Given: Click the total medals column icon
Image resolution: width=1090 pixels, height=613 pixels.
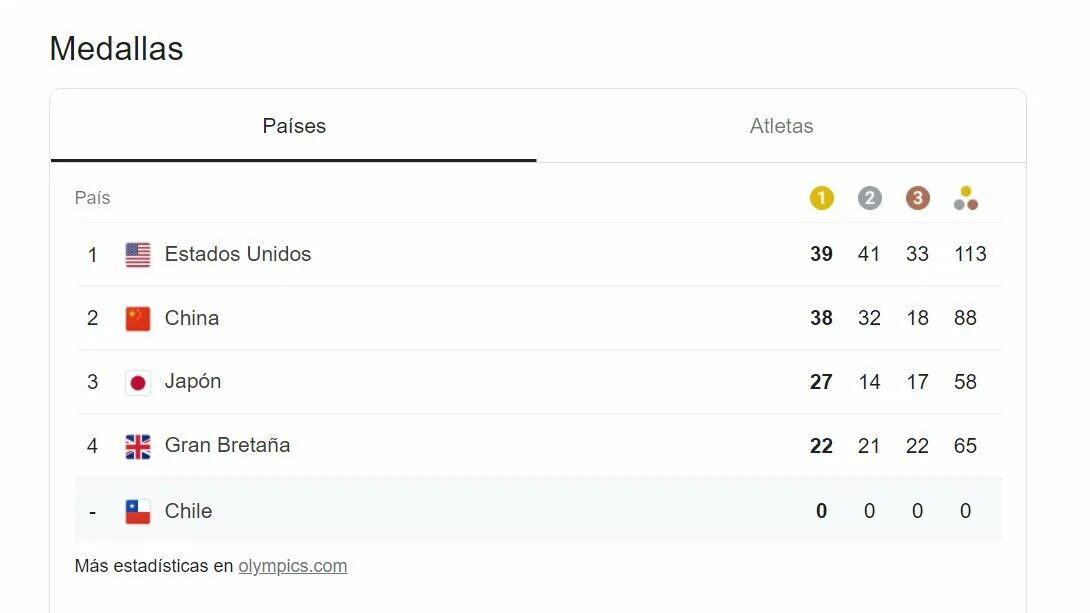Looking at the screenshot, I should (x=965, y=198).
